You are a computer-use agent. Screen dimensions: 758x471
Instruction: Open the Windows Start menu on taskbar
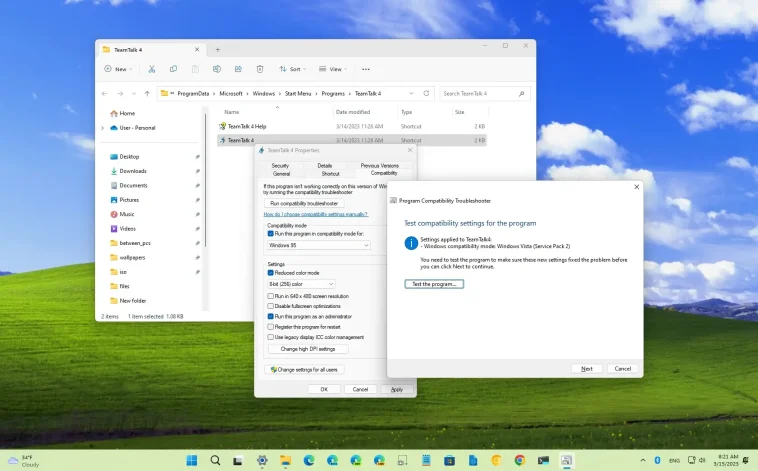click(190, 460)
